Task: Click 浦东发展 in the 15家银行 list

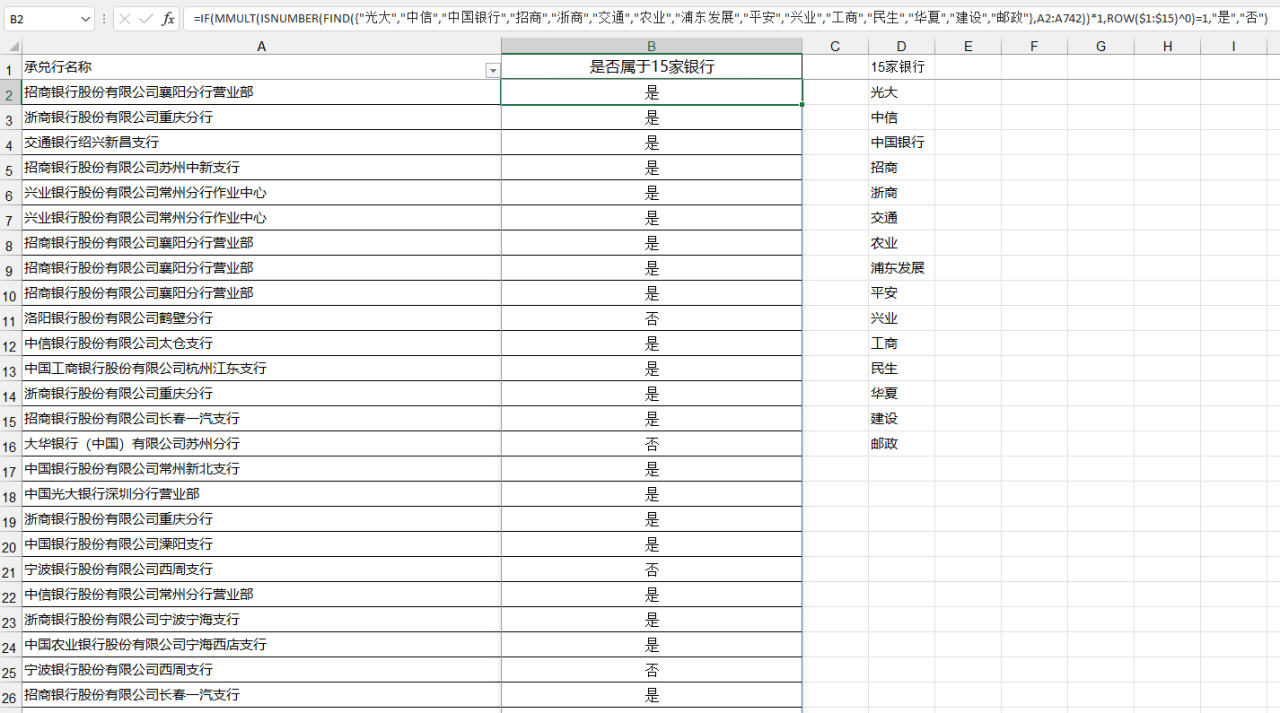Action: point(901,268)
